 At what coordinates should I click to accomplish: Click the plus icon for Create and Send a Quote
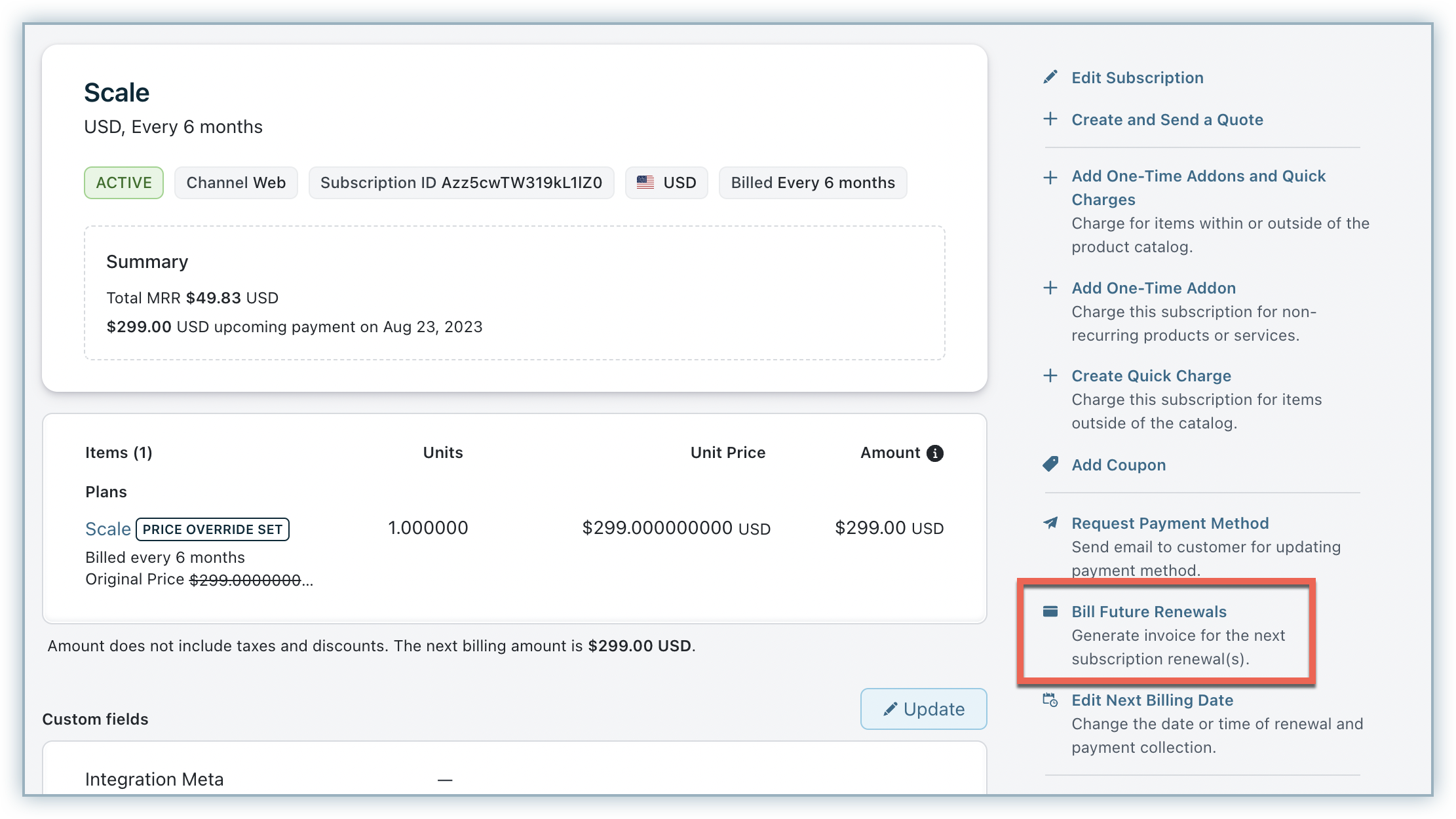1050,119
